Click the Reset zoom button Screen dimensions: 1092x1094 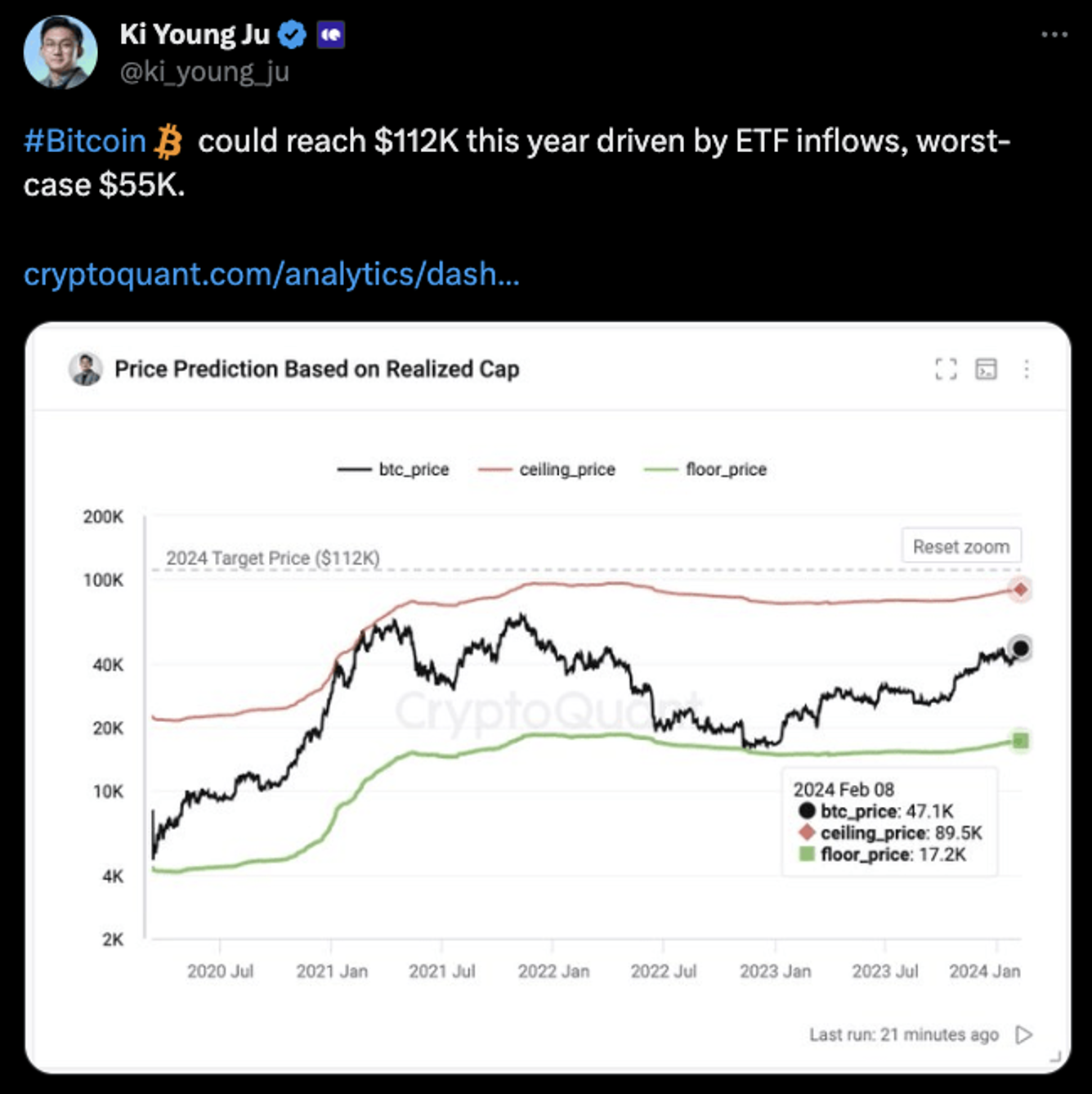coord(961,545)
